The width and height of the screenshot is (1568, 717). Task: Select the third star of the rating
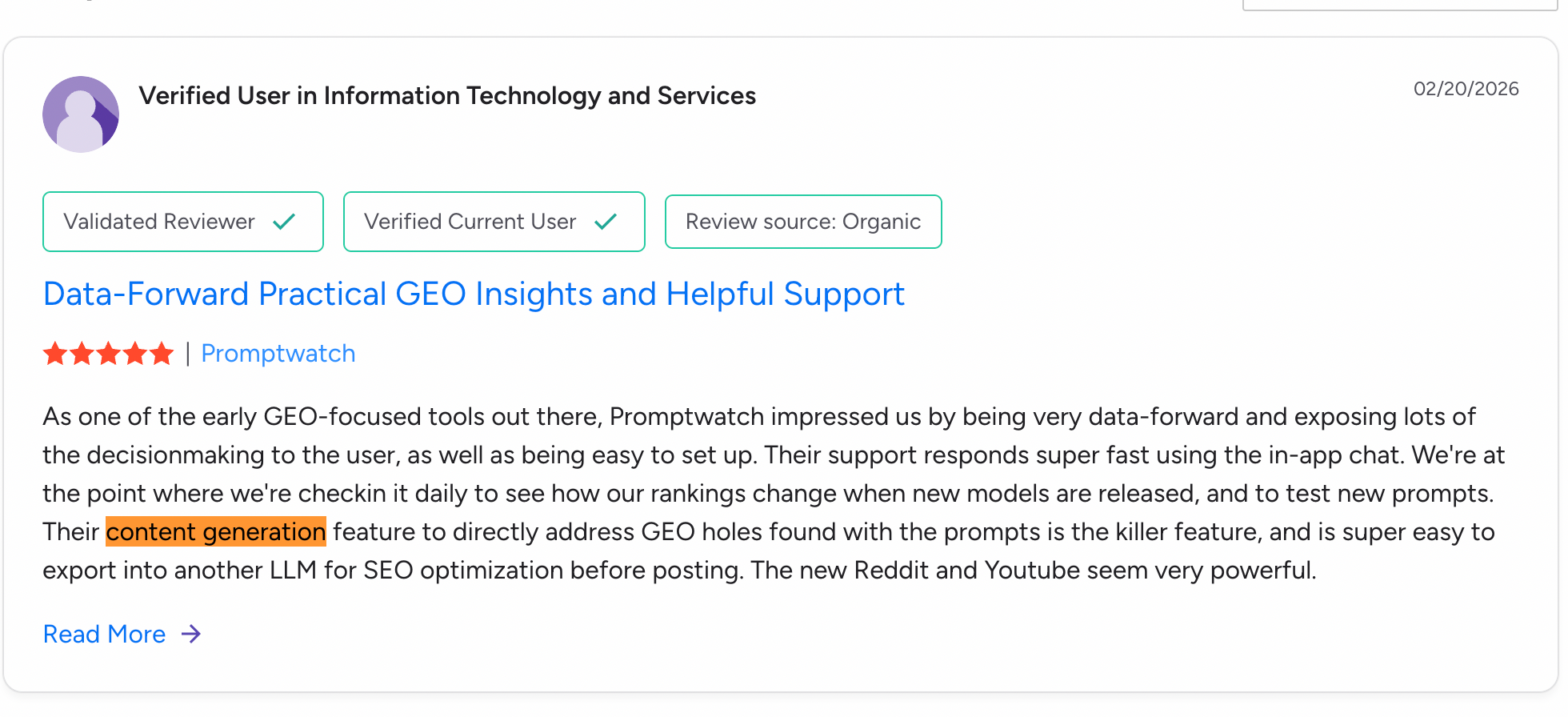coord(108,352)
